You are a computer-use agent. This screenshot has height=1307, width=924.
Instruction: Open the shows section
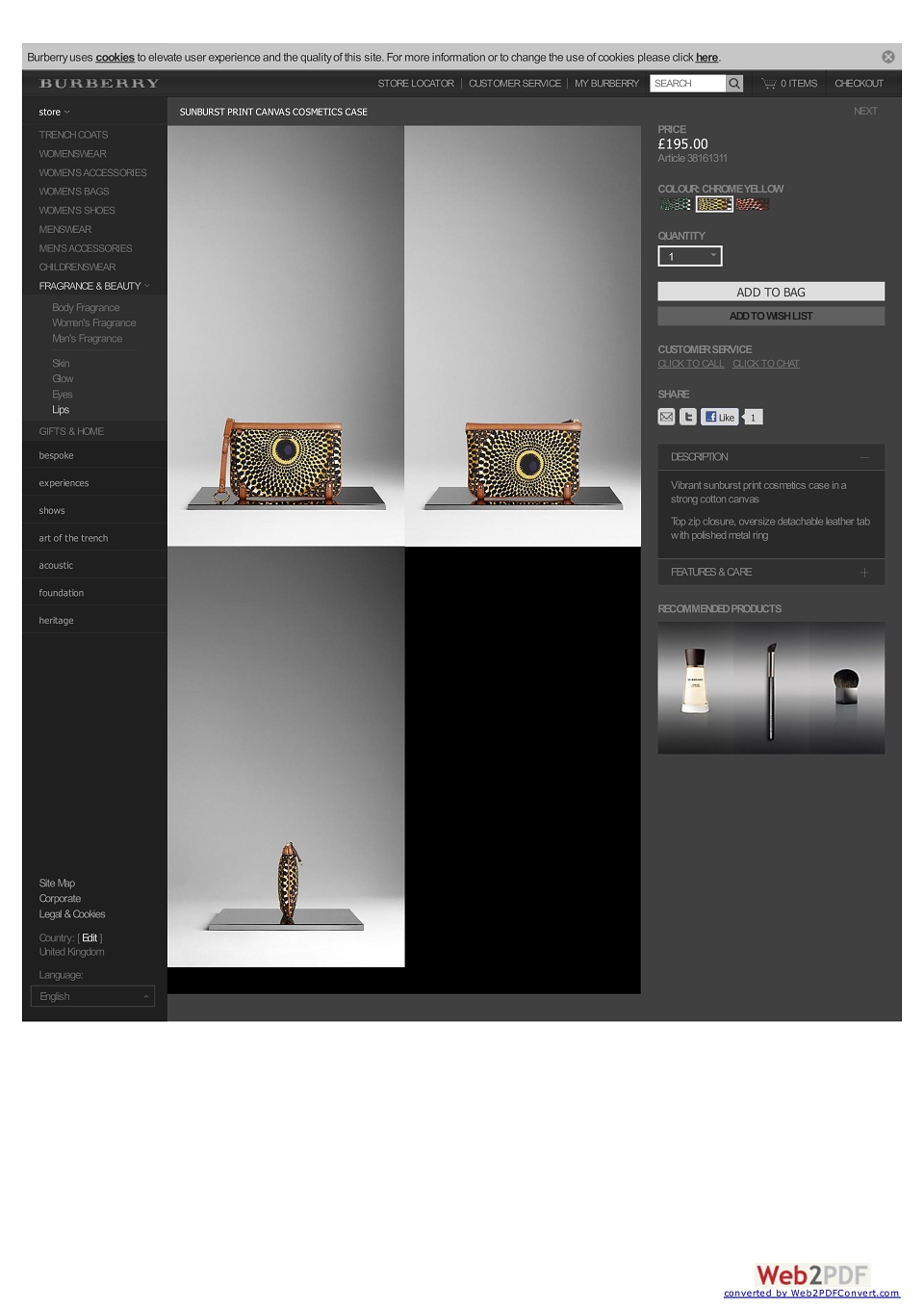click(x=52, y=511)
